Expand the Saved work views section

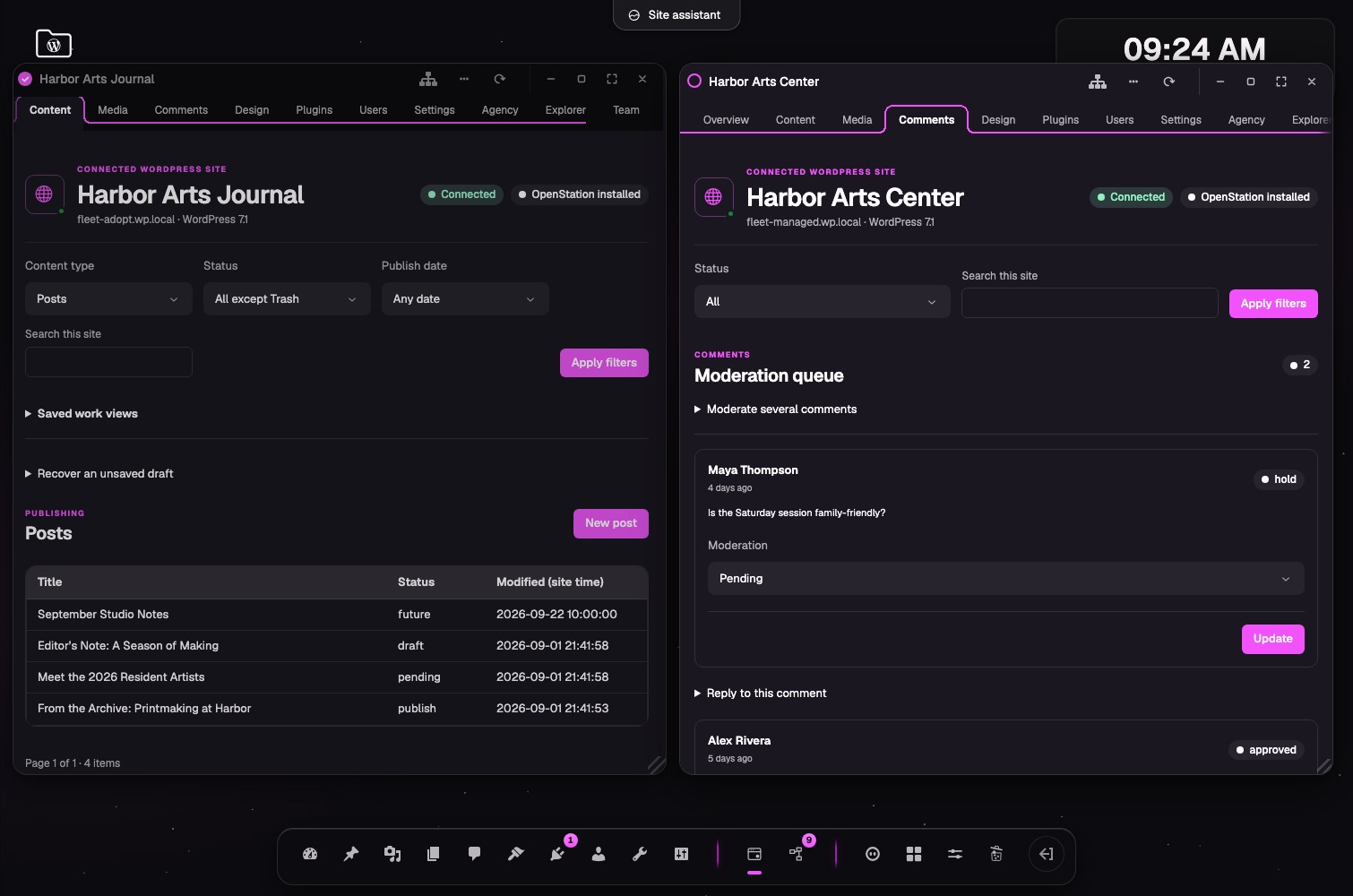[x=82, y=414]
